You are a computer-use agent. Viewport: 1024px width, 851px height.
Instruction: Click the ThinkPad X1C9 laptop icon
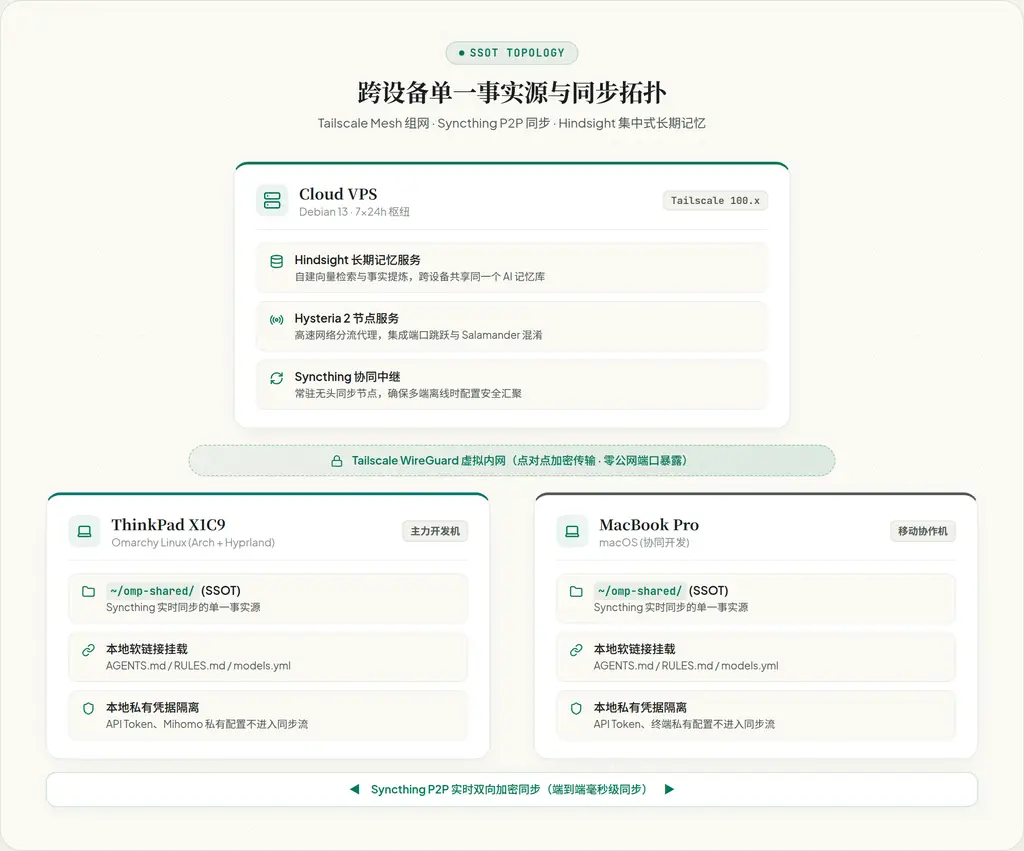tap(84, 532)
